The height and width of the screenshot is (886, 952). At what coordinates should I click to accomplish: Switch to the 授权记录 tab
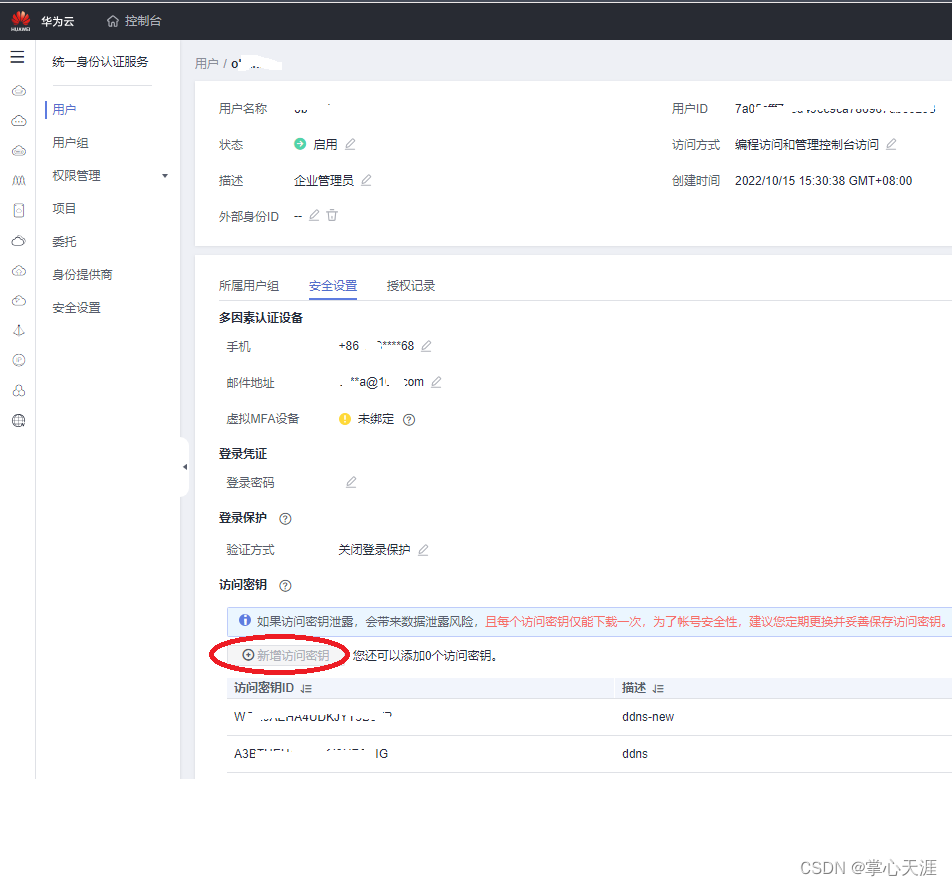click(410, 285)
